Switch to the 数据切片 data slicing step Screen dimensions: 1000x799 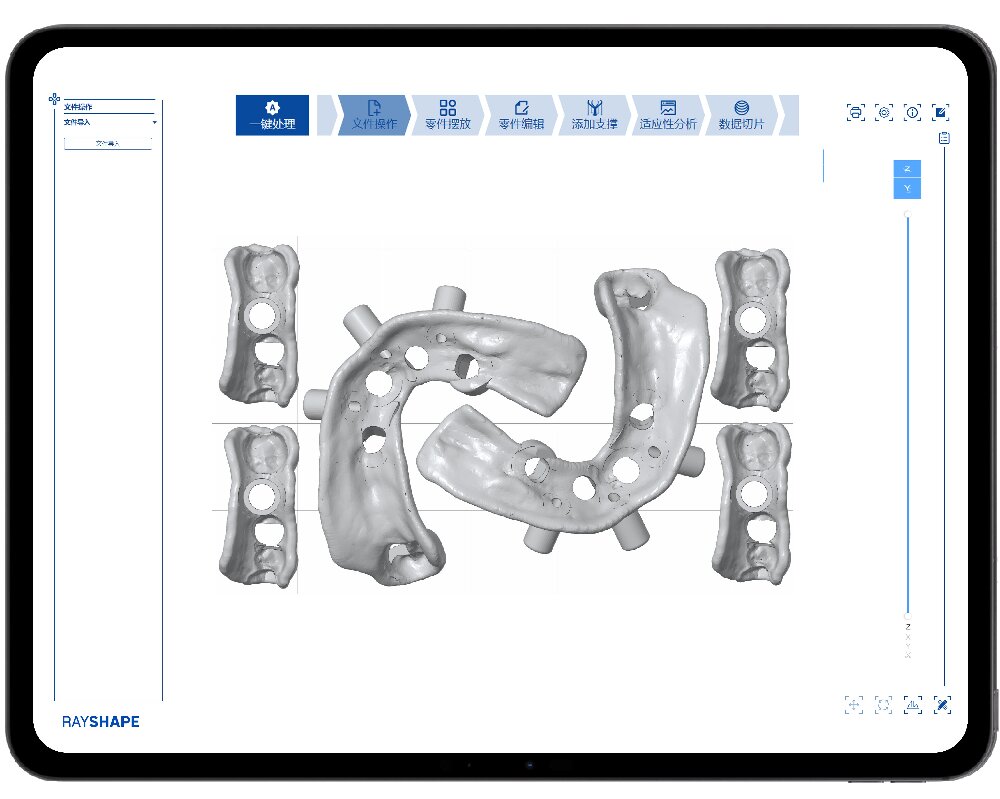(x=741, y=115)
